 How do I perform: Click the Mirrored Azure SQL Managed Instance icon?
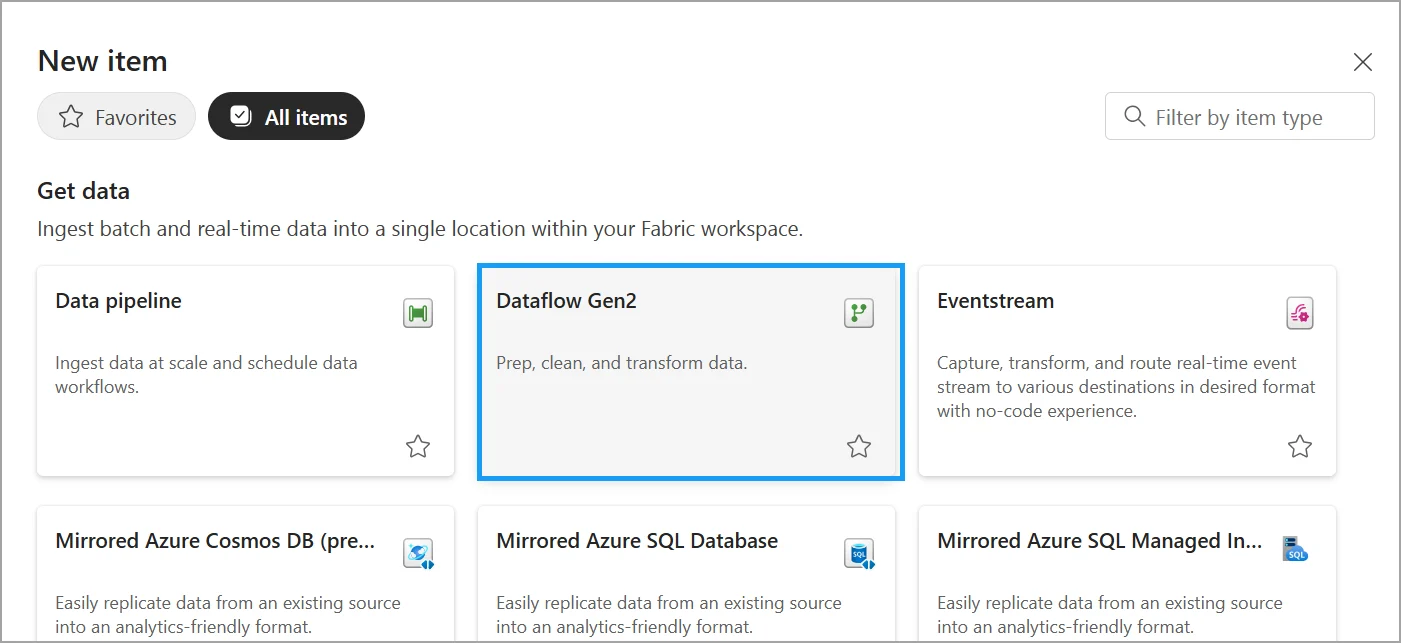click(1297, 548)
